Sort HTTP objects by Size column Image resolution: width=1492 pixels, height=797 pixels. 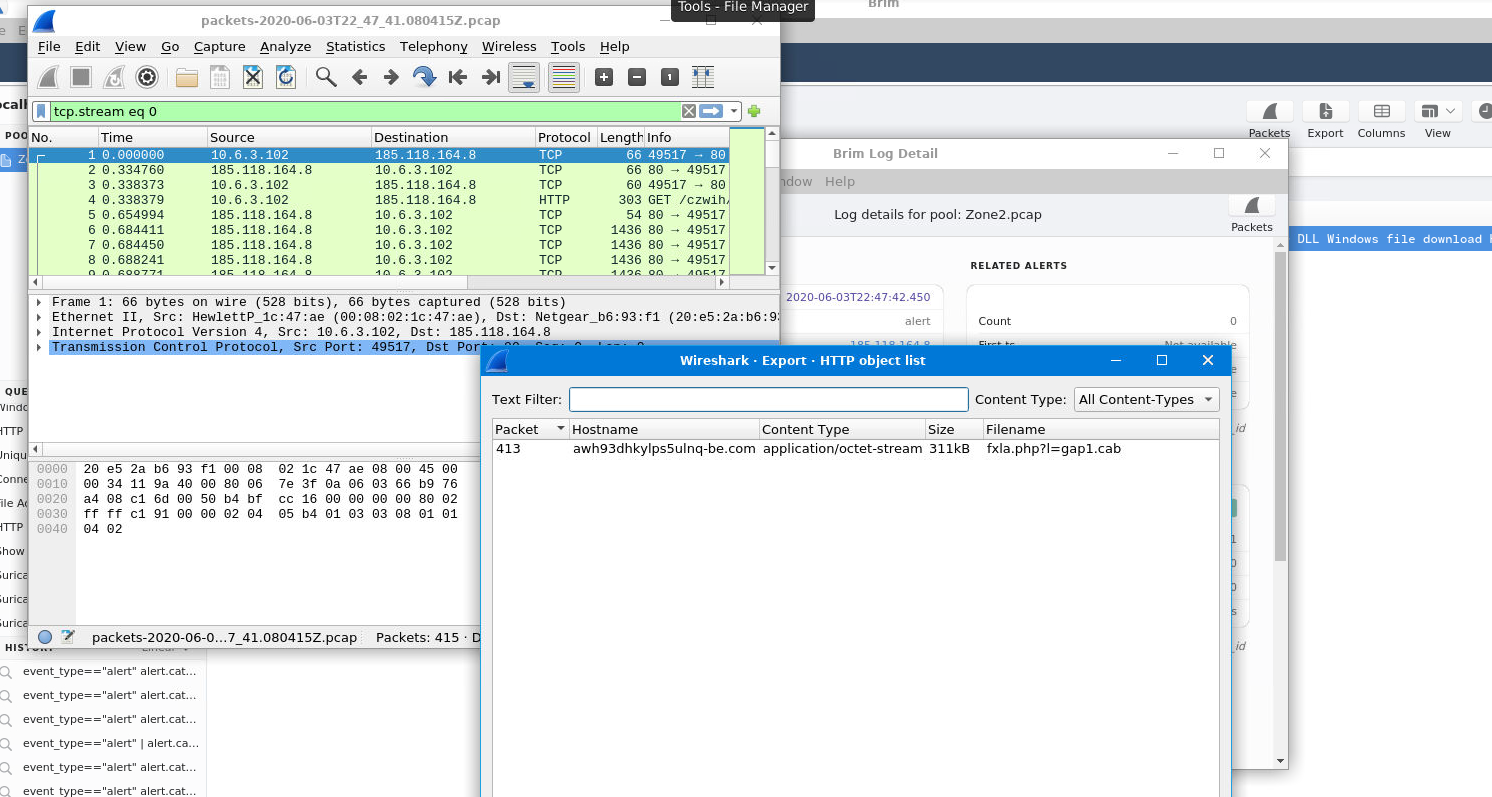pyautogui.click(x=954, y=429)
